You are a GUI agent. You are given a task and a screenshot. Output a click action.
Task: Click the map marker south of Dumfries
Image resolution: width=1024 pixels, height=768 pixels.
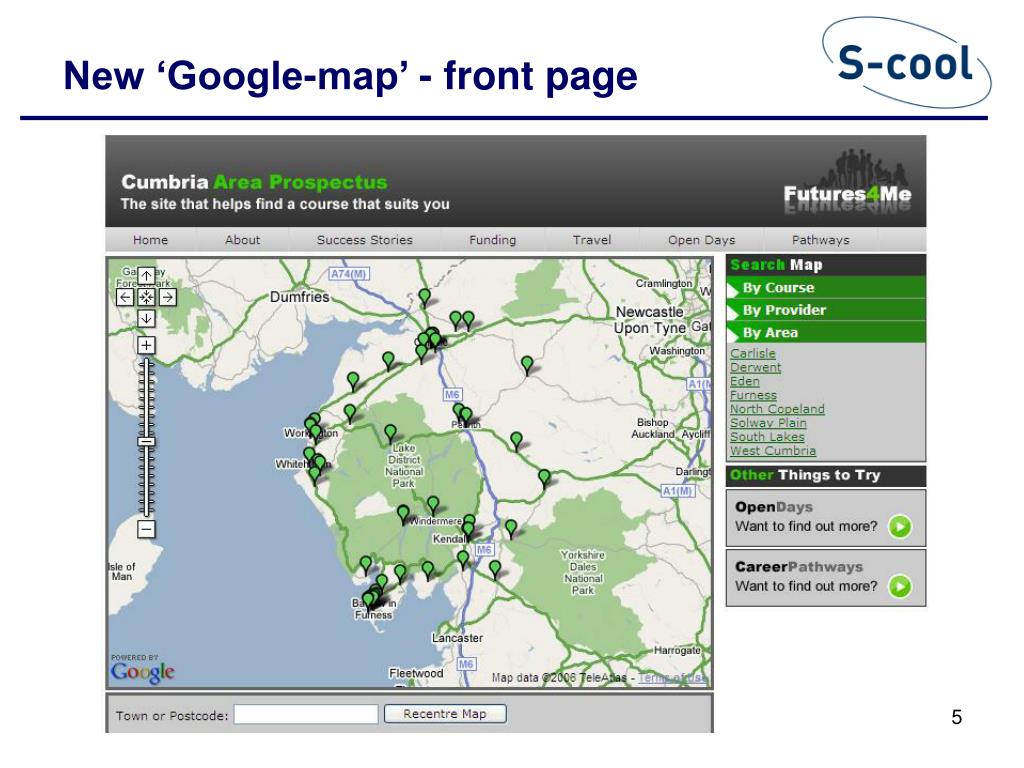point(353,379)
